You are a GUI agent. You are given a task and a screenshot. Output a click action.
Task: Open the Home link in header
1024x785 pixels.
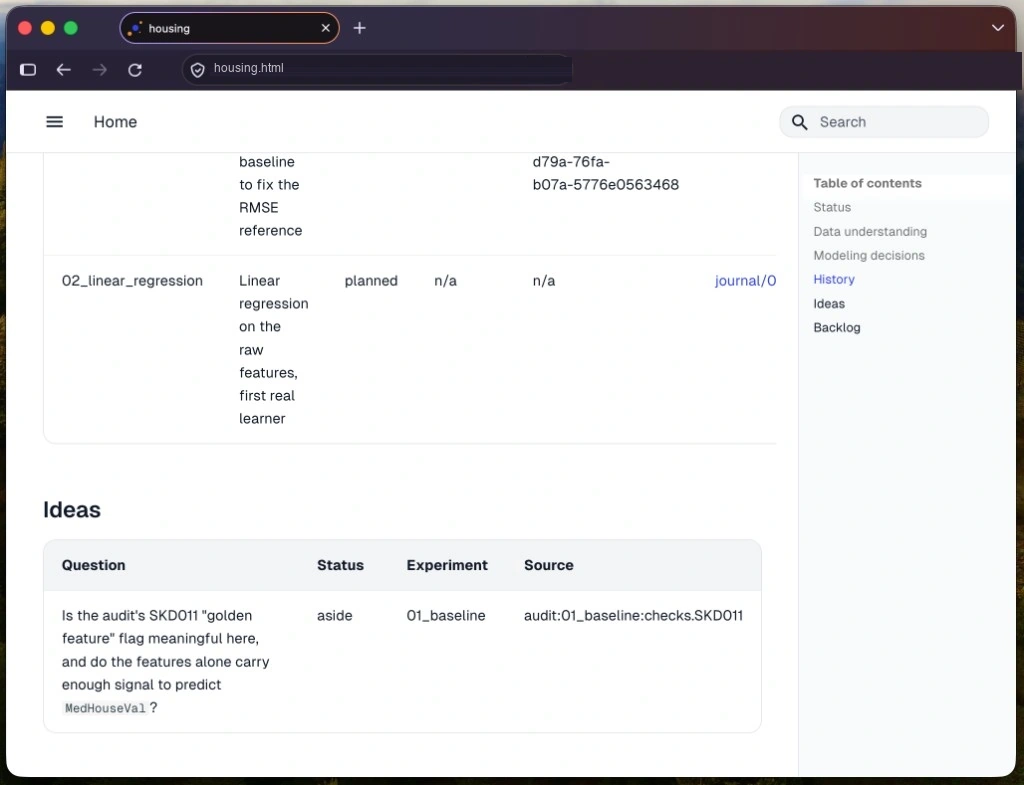(115, 122)
